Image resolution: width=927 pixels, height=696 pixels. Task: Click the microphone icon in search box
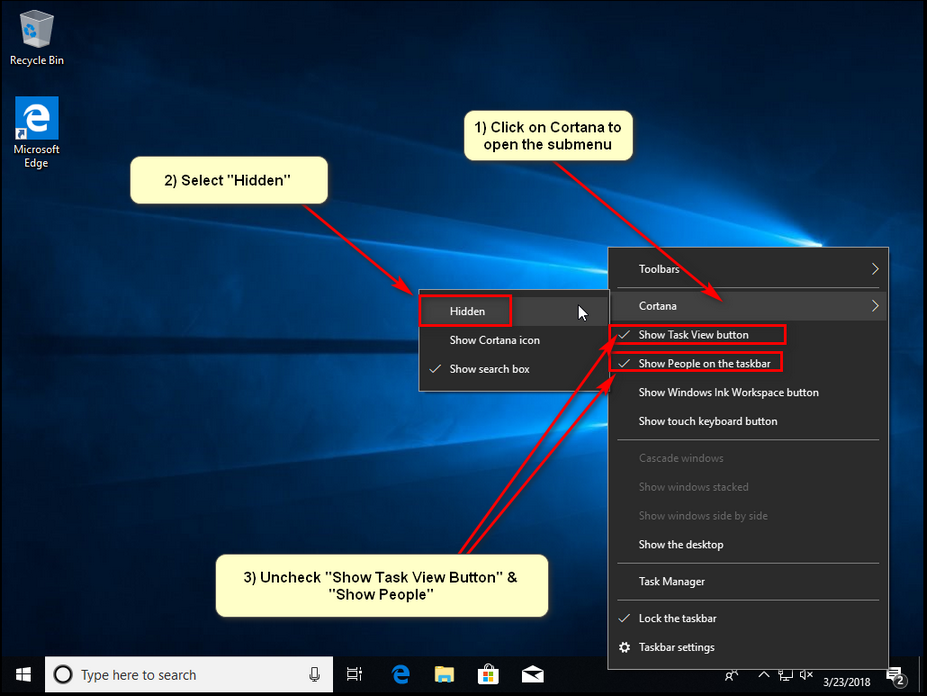click(315, 674)
